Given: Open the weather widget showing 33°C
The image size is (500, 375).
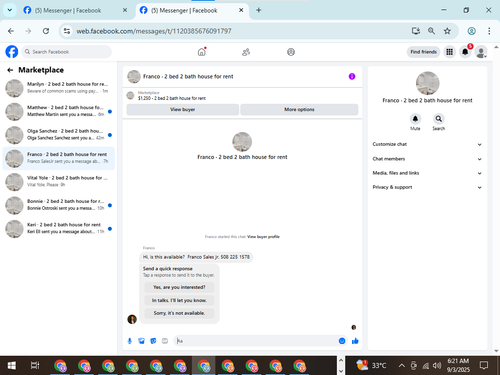Looking at the screenshot, I should 371,365.
